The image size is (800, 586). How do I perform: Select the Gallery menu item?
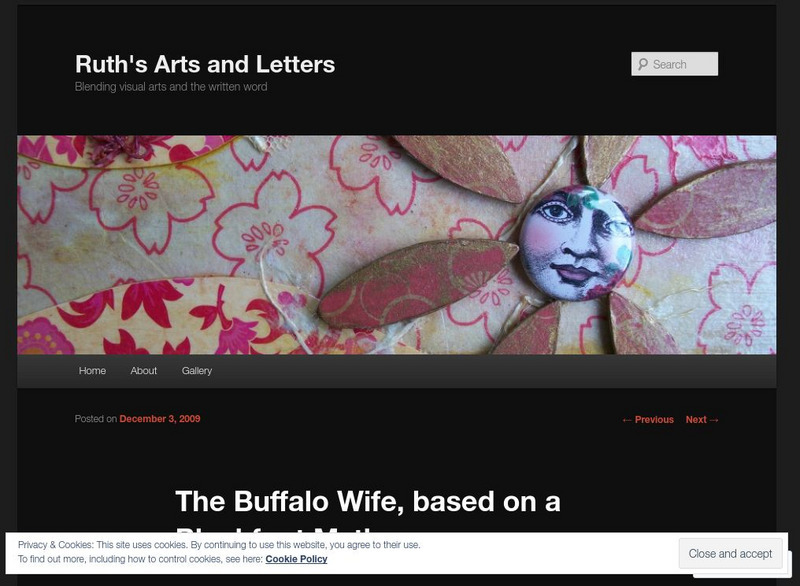click(196, 371)
